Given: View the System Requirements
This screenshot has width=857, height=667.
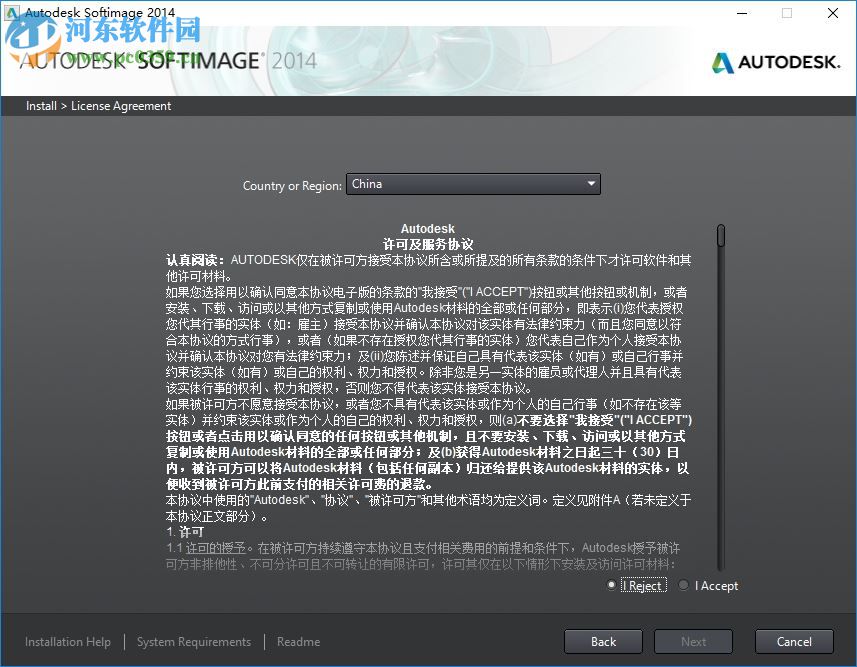Looking at the screenshot, I should 193,642.
